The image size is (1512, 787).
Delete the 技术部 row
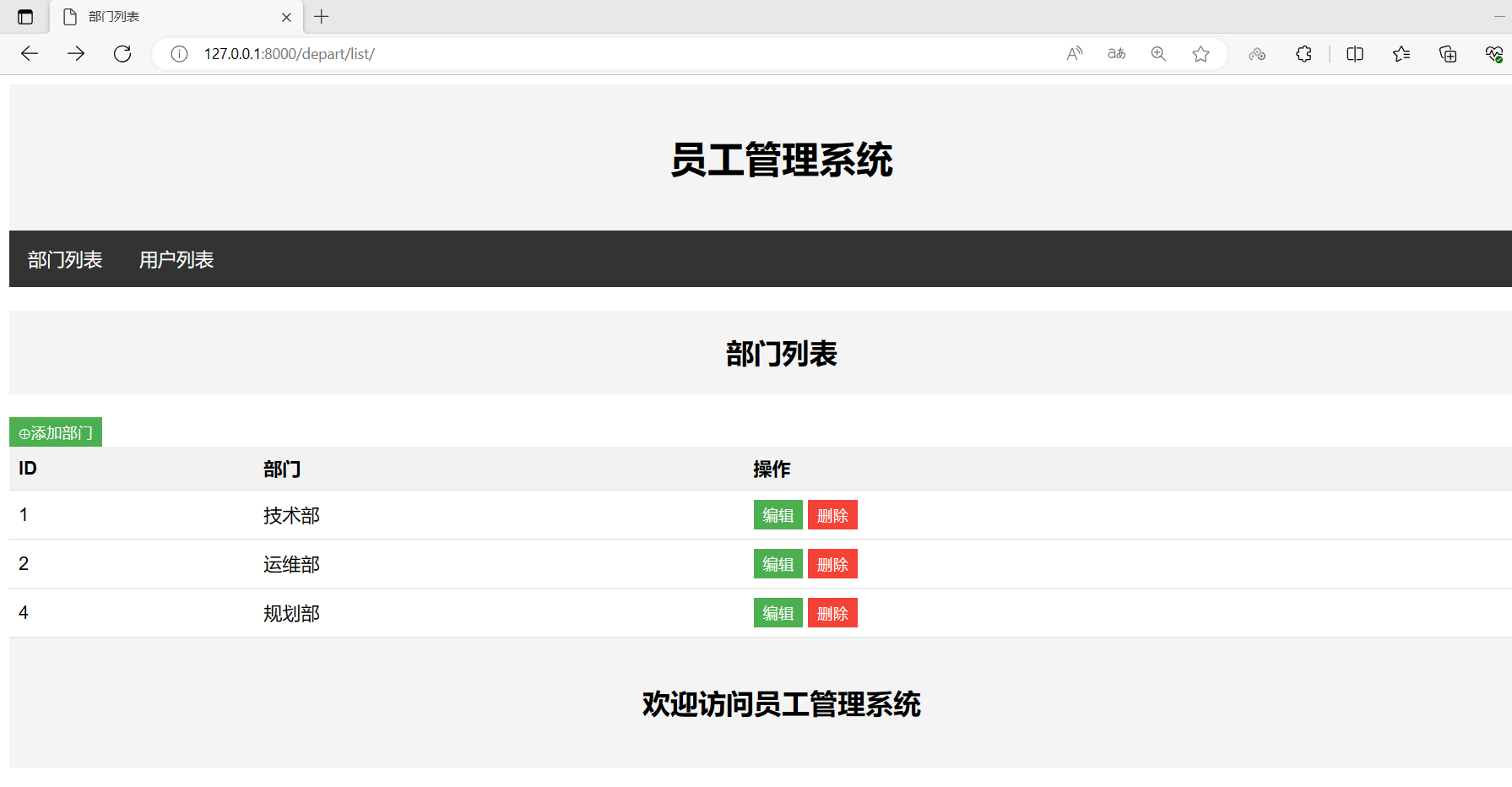tap(832, 515)
